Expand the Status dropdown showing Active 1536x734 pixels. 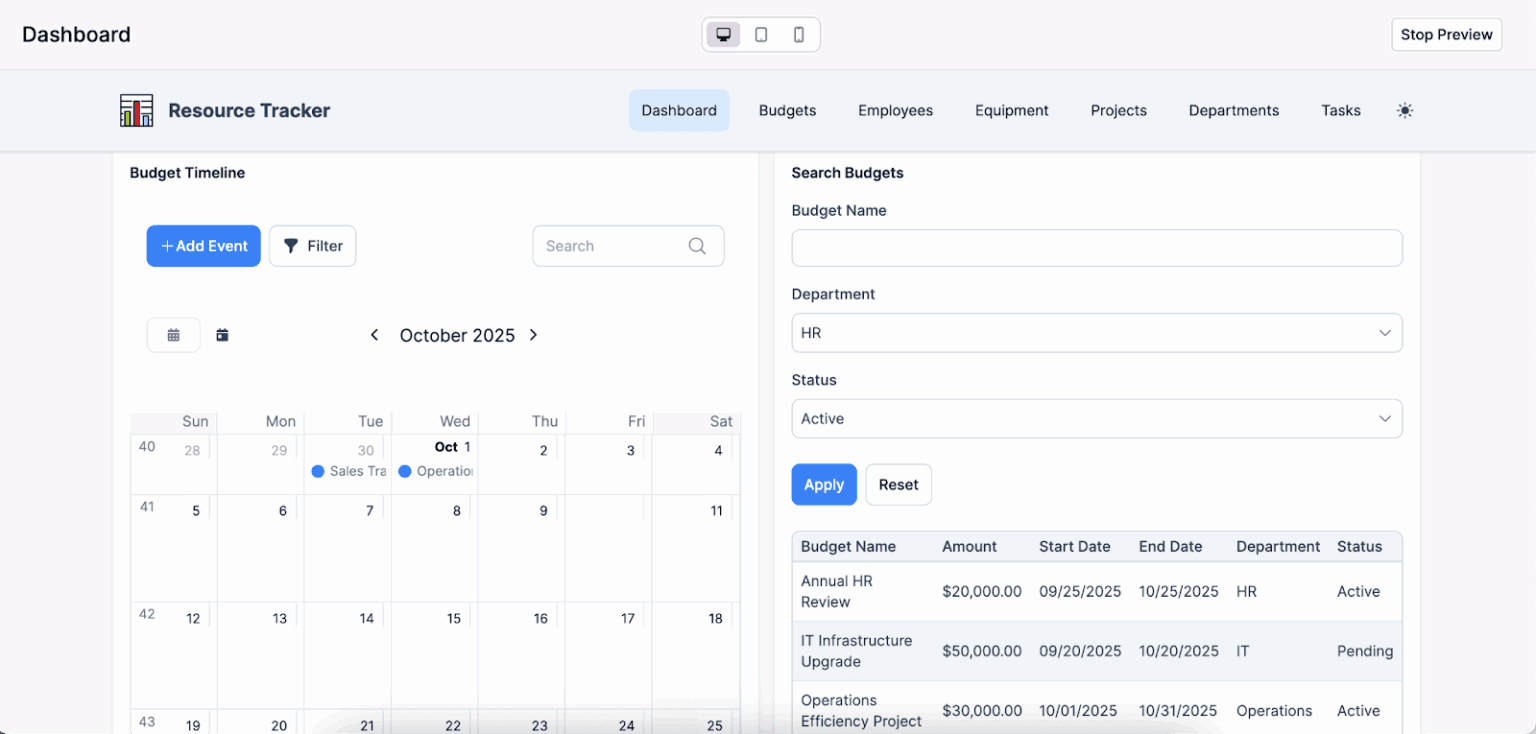[x=1096, y=419]
